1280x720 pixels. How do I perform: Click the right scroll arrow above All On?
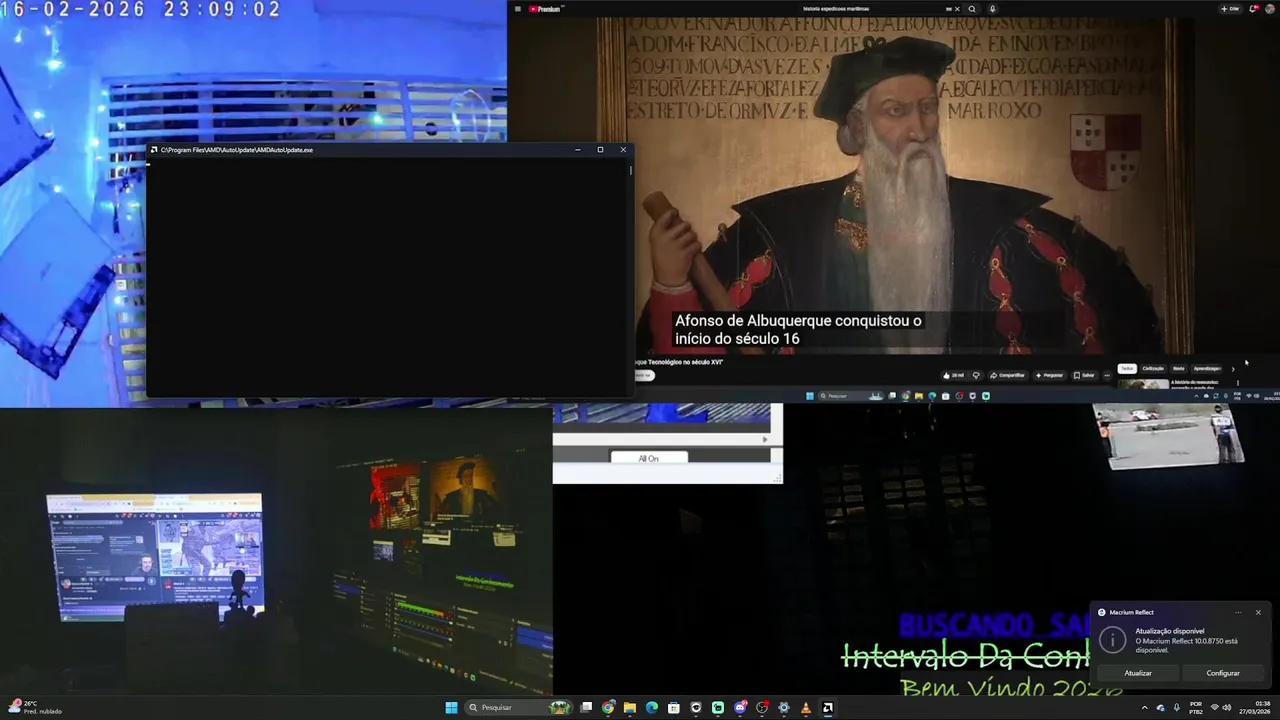(x=765, y=439)
